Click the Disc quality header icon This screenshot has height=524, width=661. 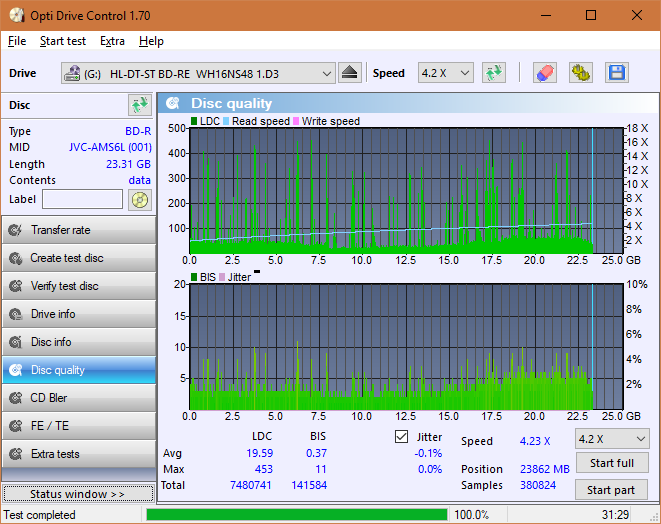tap(173, 103)
